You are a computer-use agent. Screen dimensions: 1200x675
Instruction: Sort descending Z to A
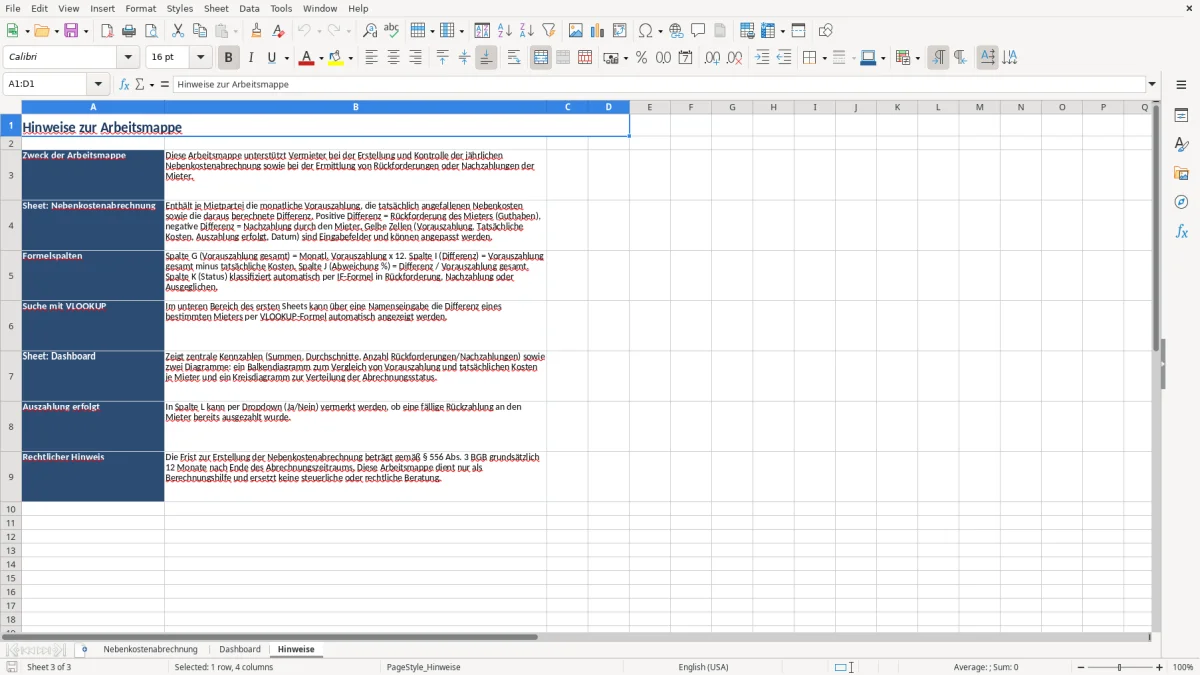(x=527, y=31)
